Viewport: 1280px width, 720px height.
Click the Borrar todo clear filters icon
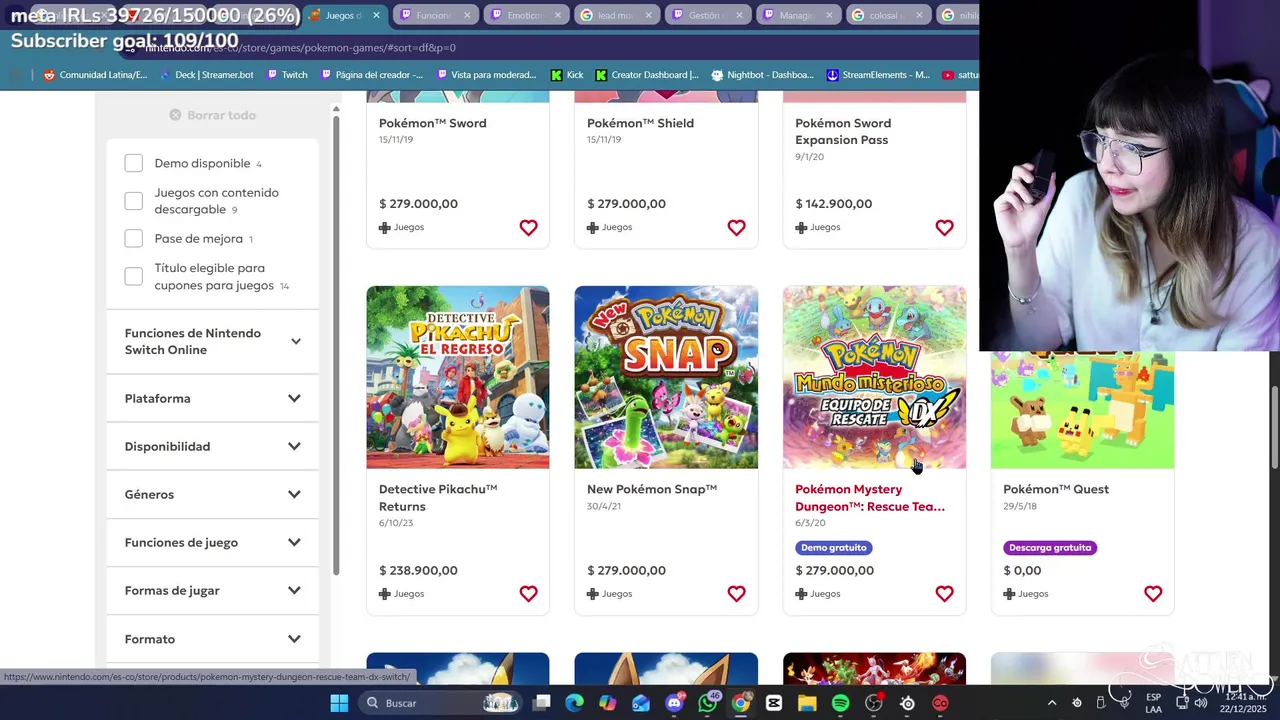[x=175, y=115]
